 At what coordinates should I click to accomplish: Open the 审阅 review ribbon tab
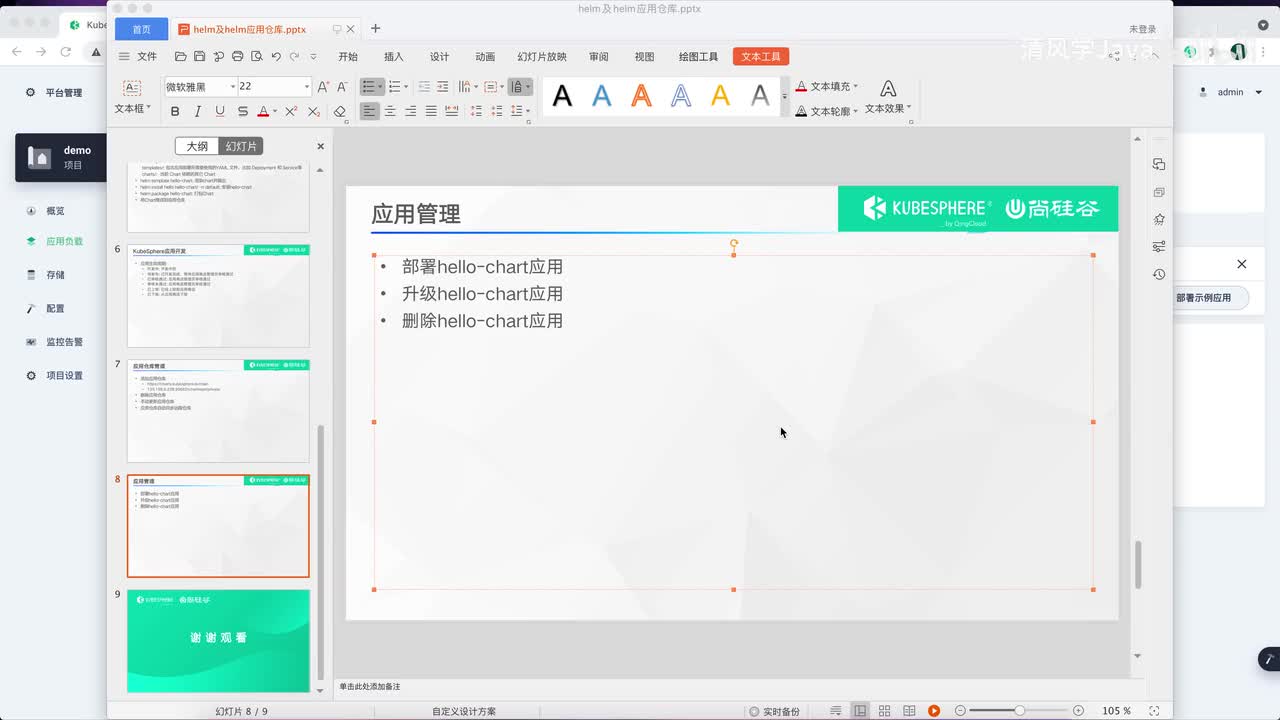pos(599,57)
